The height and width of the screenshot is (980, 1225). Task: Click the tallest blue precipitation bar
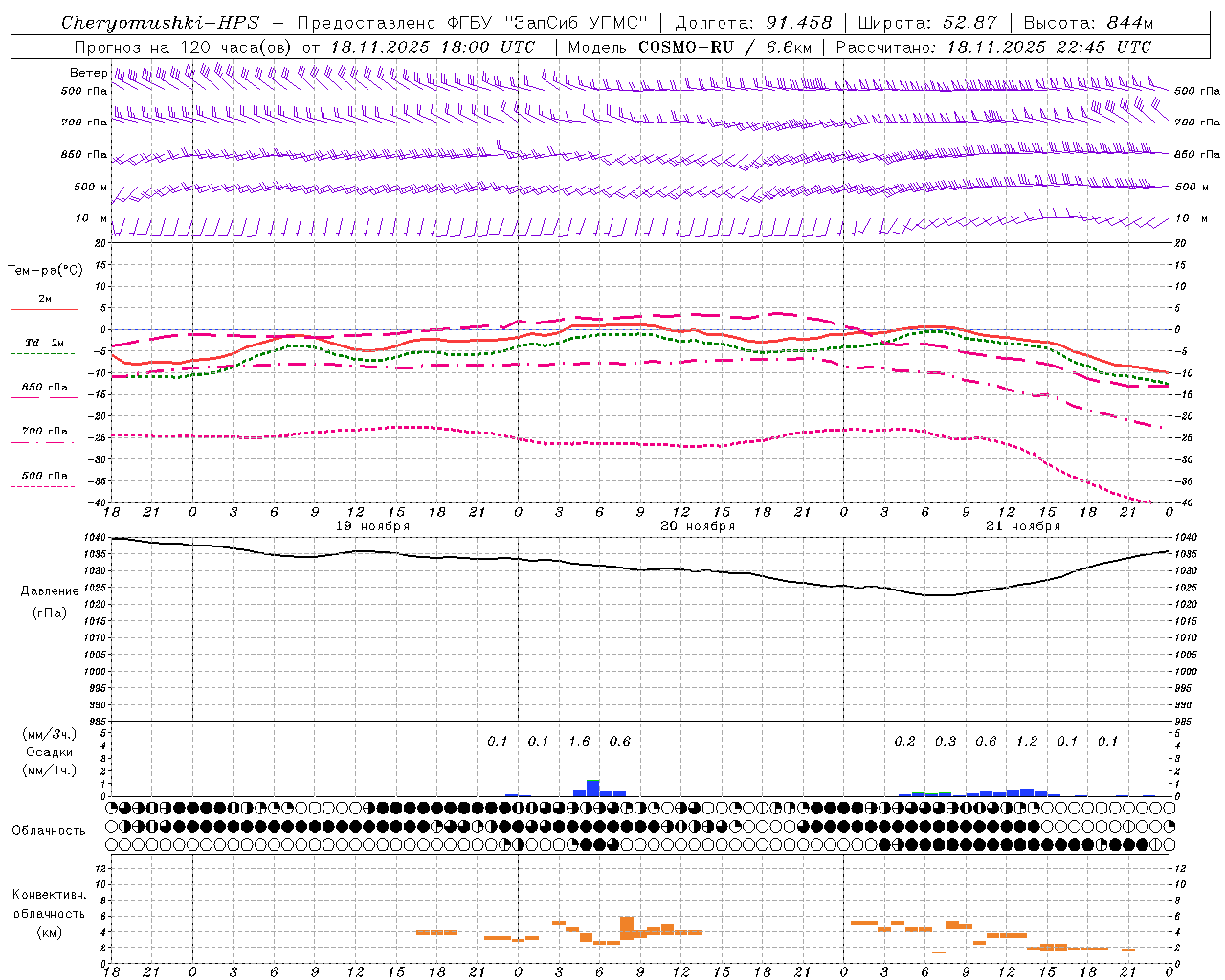pyautogui.click(x=592, y=789)
